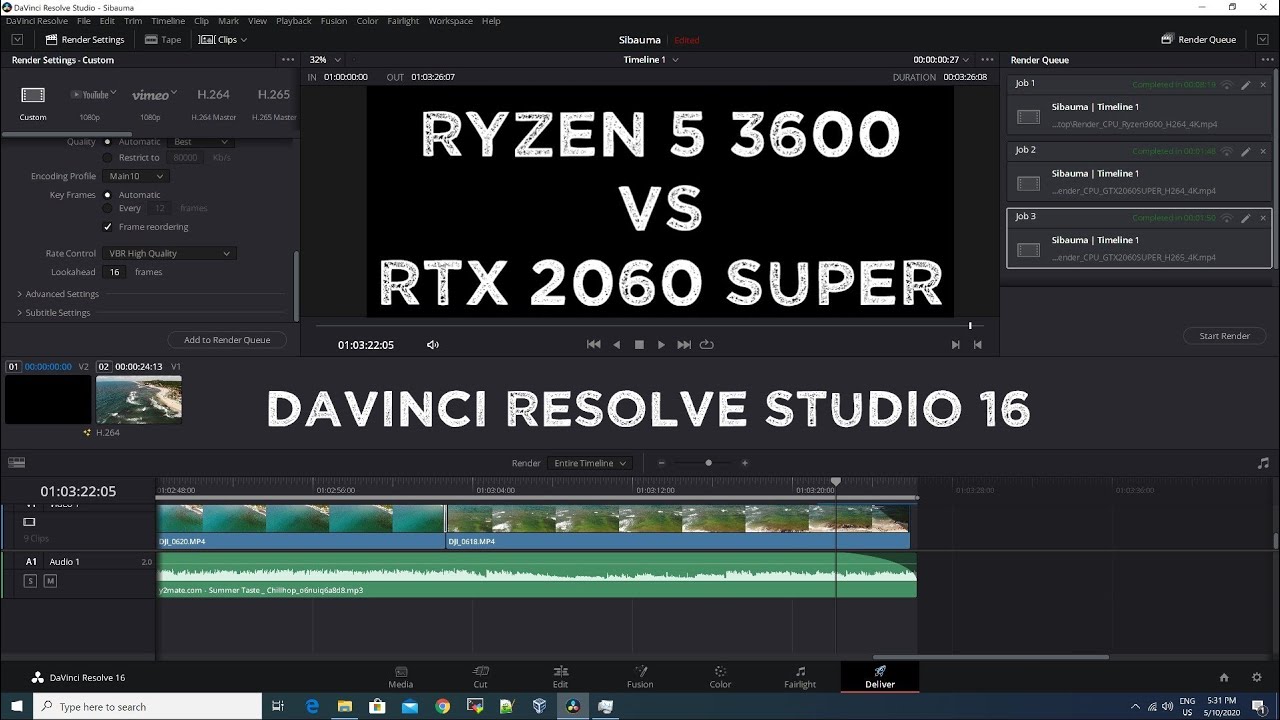Open the Cut page
Viewport: 1280px width, 720px height.
(480, 677)
